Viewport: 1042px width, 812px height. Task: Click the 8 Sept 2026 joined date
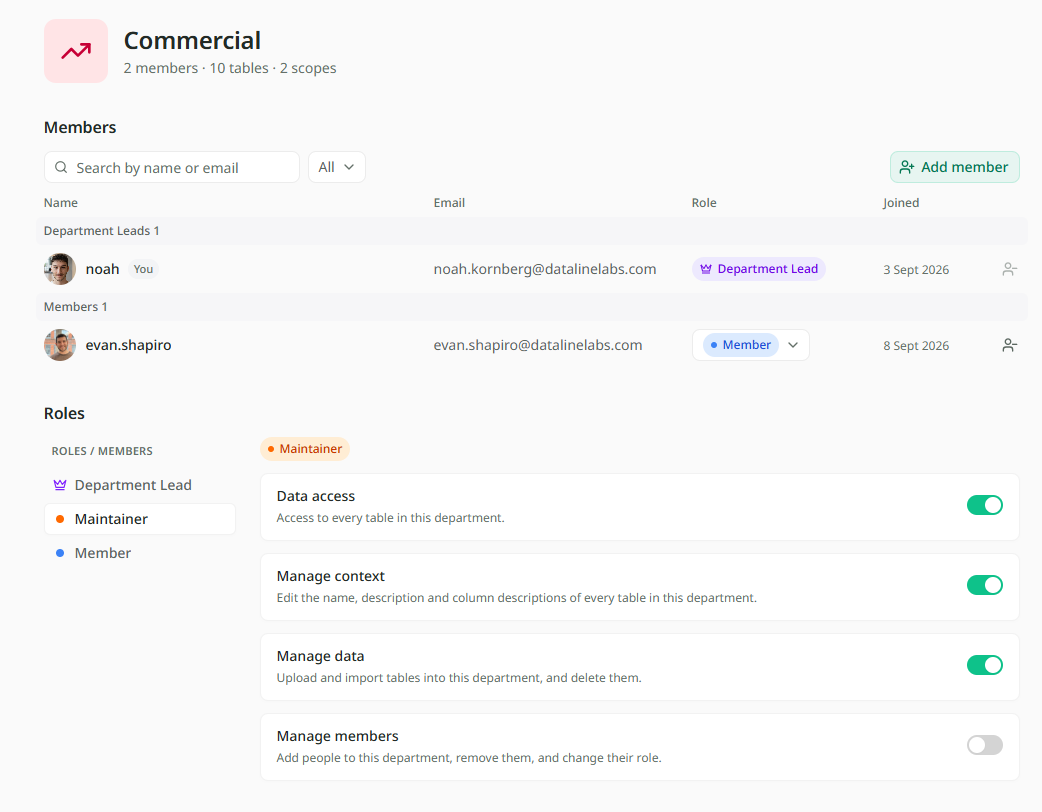click(916, 346)
